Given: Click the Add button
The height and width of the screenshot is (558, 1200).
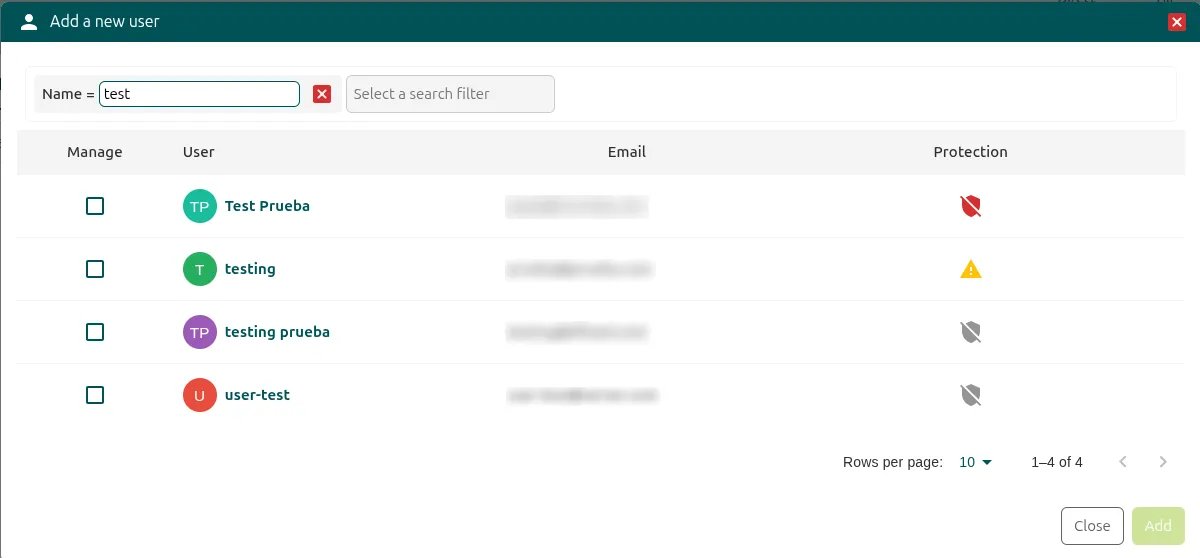Looking at the screenshot, I should [x=1158, y=526].
